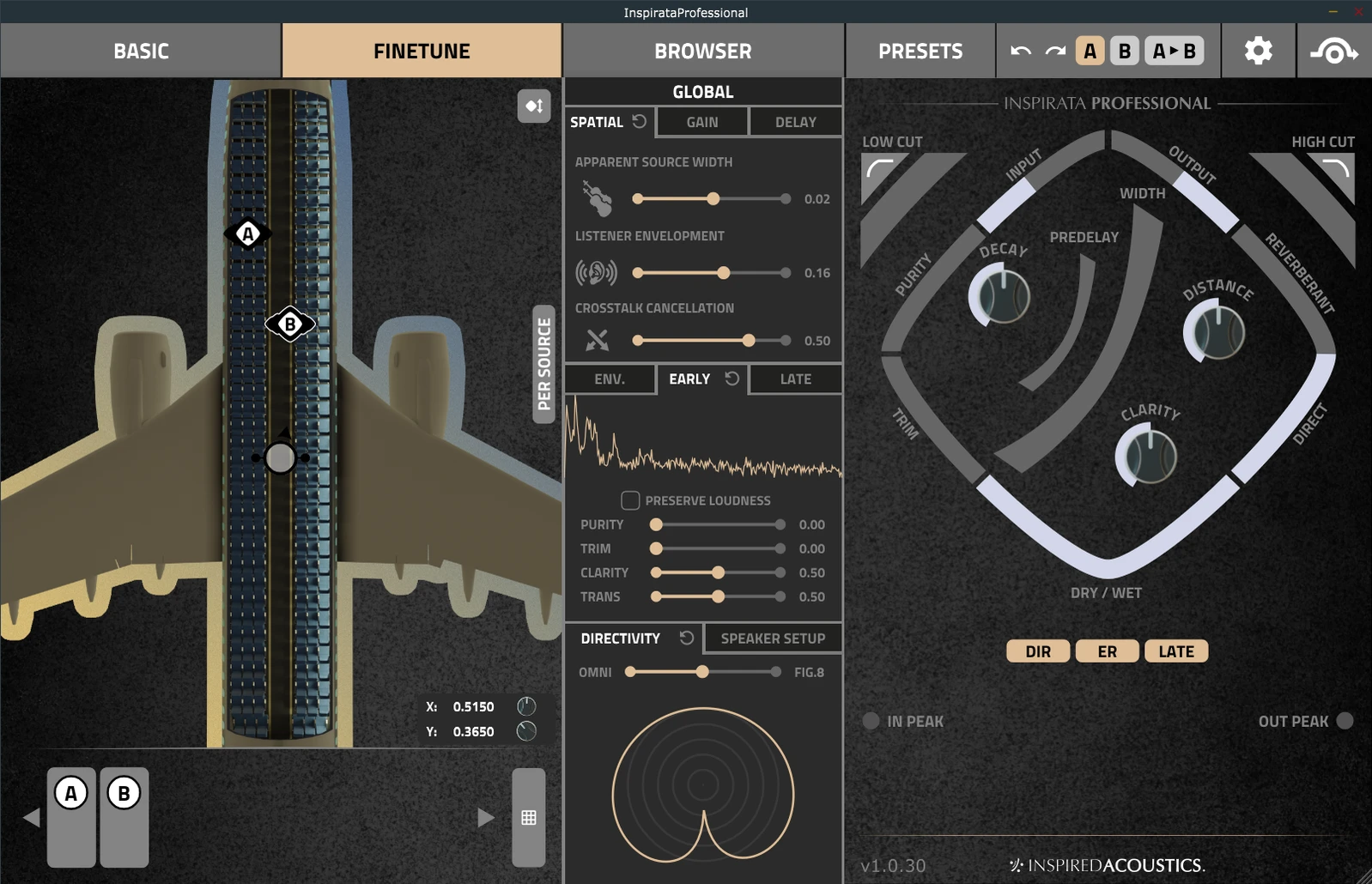
Task: Click the redo arrow icon
Action: pos(1055,51)
